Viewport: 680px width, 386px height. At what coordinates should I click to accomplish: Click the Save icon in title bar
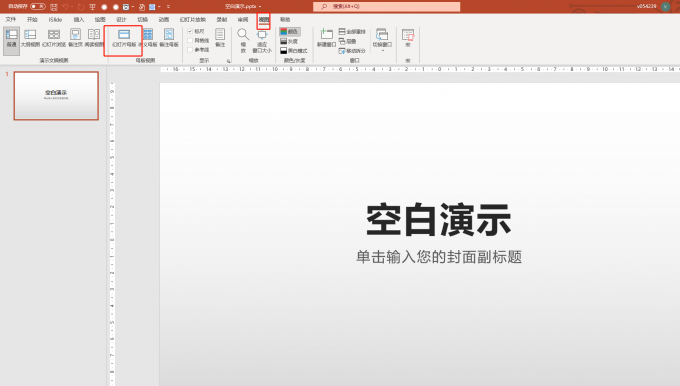pos(54,7)
